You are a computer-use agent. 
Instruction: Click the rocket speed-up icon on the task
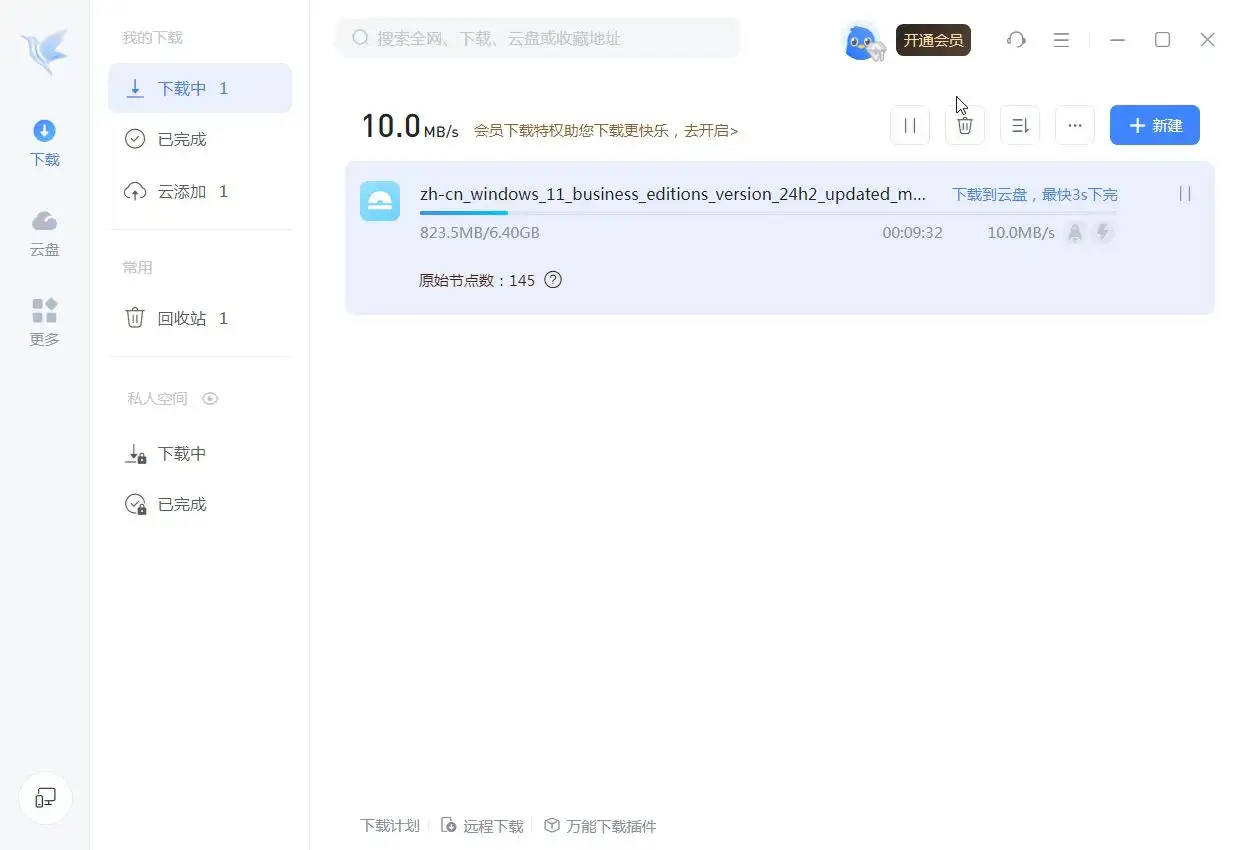tap(1075, 232)
